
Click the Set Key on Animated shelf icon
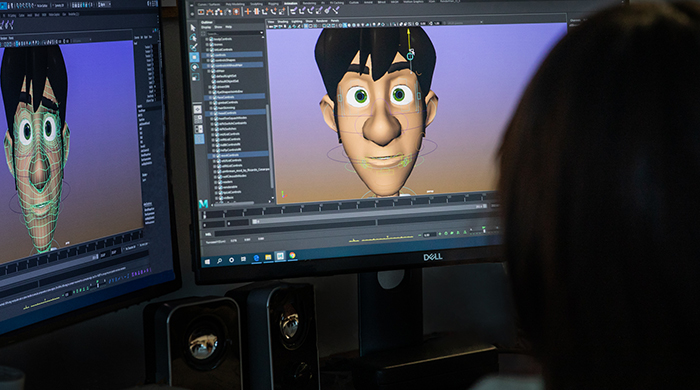pyautogui.click(x=257, y=12)
